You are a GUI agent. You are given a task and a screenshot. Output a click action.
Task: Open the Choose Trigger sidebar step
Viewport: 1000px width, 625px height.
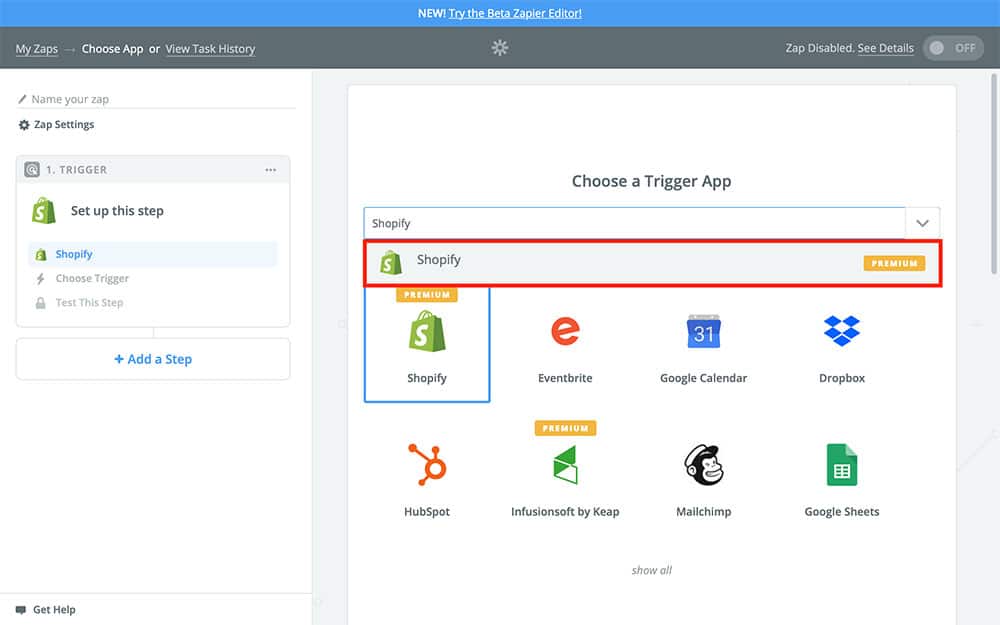click(x=92, y=279)
